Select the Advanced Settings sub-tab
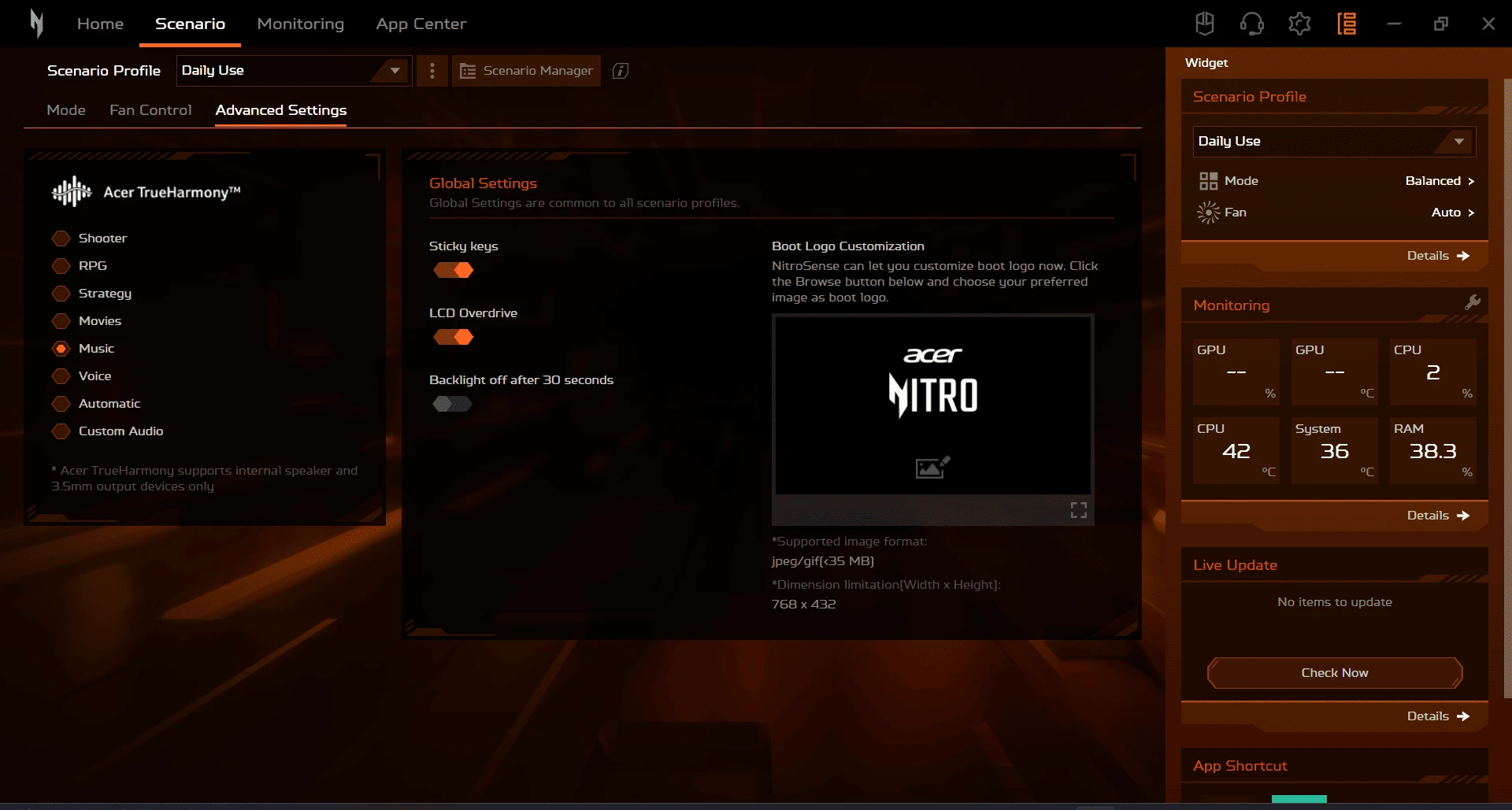The width and height of the screenshot is (1512, 810). (281, 110)
